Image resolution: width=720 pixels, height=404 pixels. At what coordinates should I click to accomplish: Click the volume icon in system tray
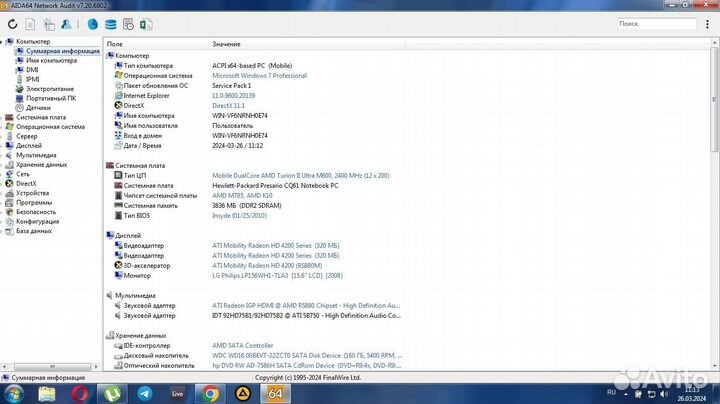(664, 394)
